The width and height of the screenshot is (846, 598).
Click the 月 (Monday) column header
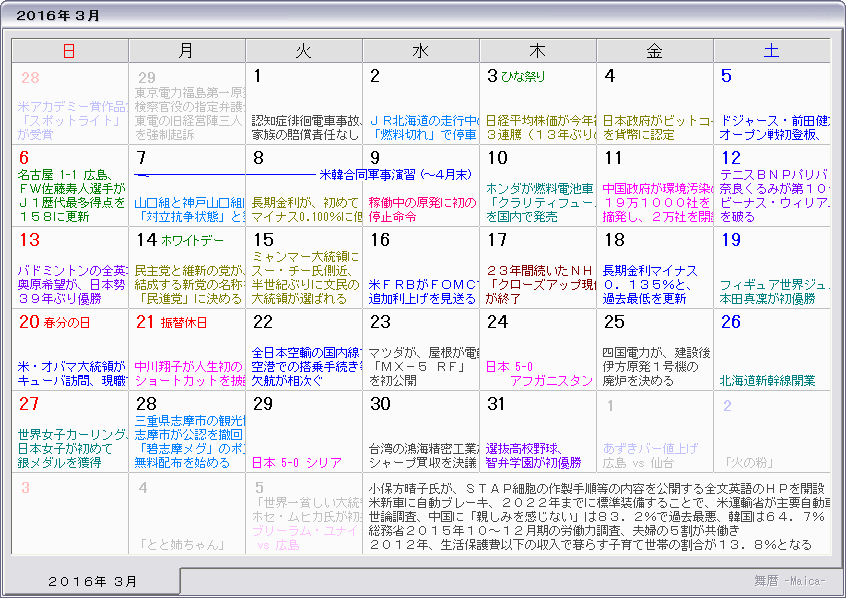(187, 51)
